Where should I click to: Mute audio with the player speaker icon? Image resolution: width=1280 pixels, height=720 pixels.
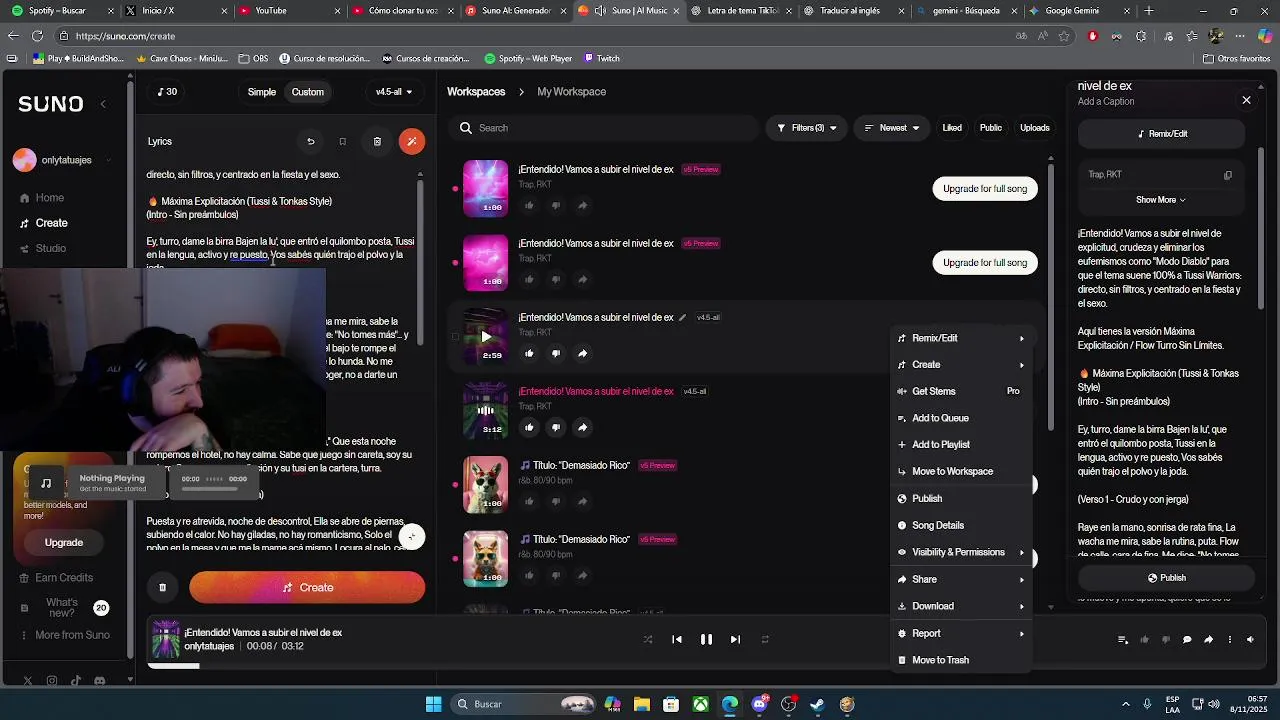point(1250,640)
